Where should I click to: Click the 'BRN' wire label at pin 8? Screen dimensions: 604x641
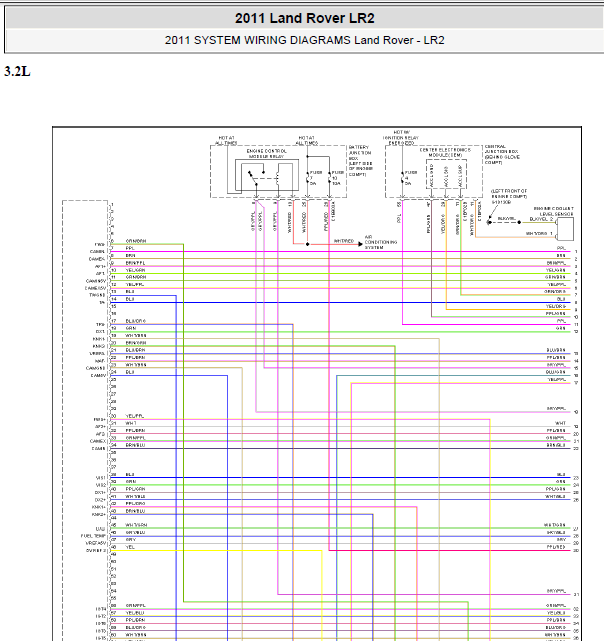click(130, 256)
